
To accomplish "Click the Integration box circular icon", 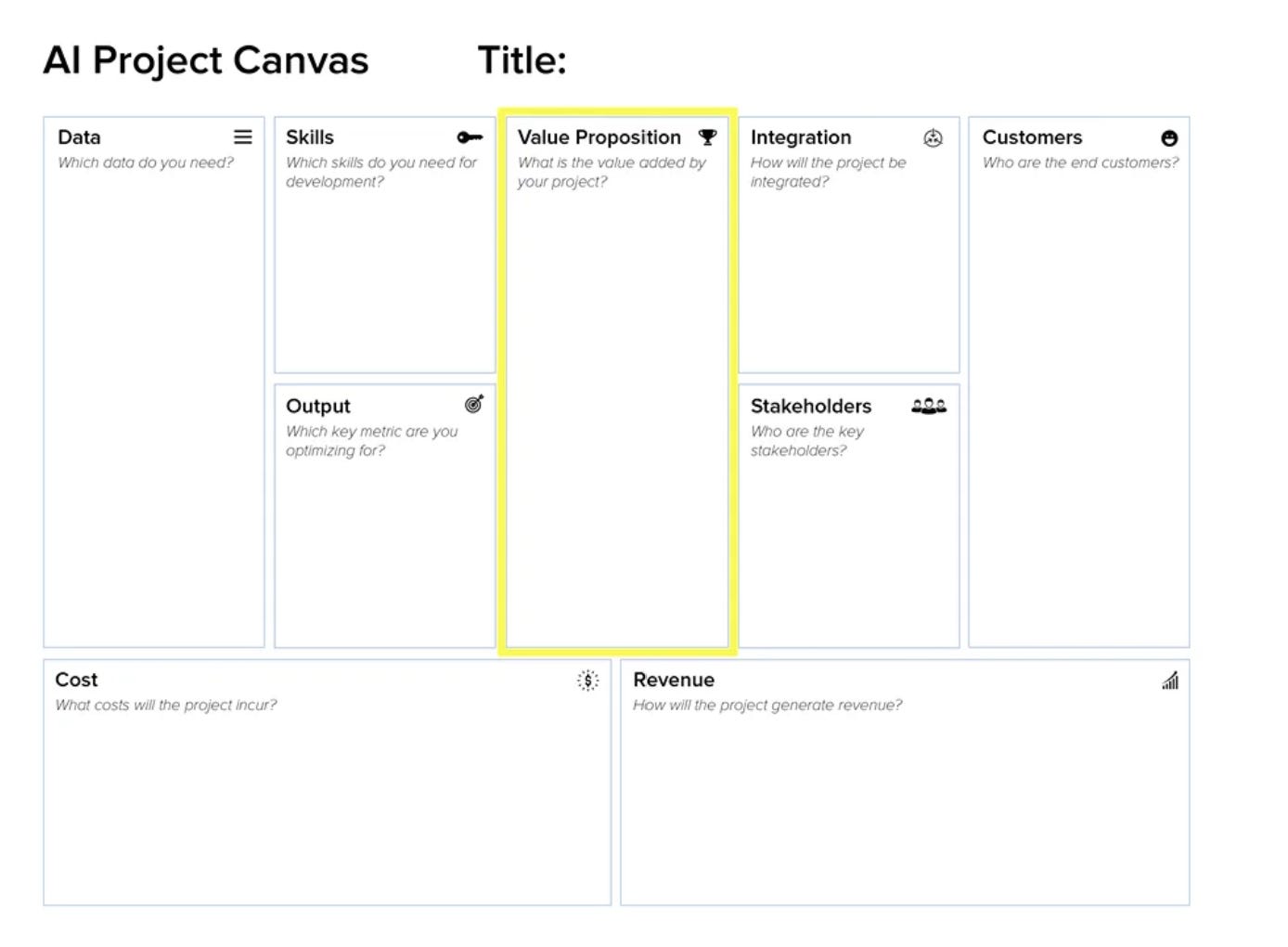I will click(933, 138).
